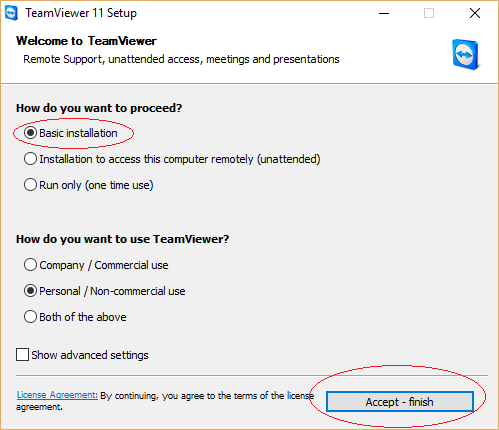This screenshot has width=499, height=430.
Task: Click the 'How do you want to proceed?' heading
Action: click(99, 108)
